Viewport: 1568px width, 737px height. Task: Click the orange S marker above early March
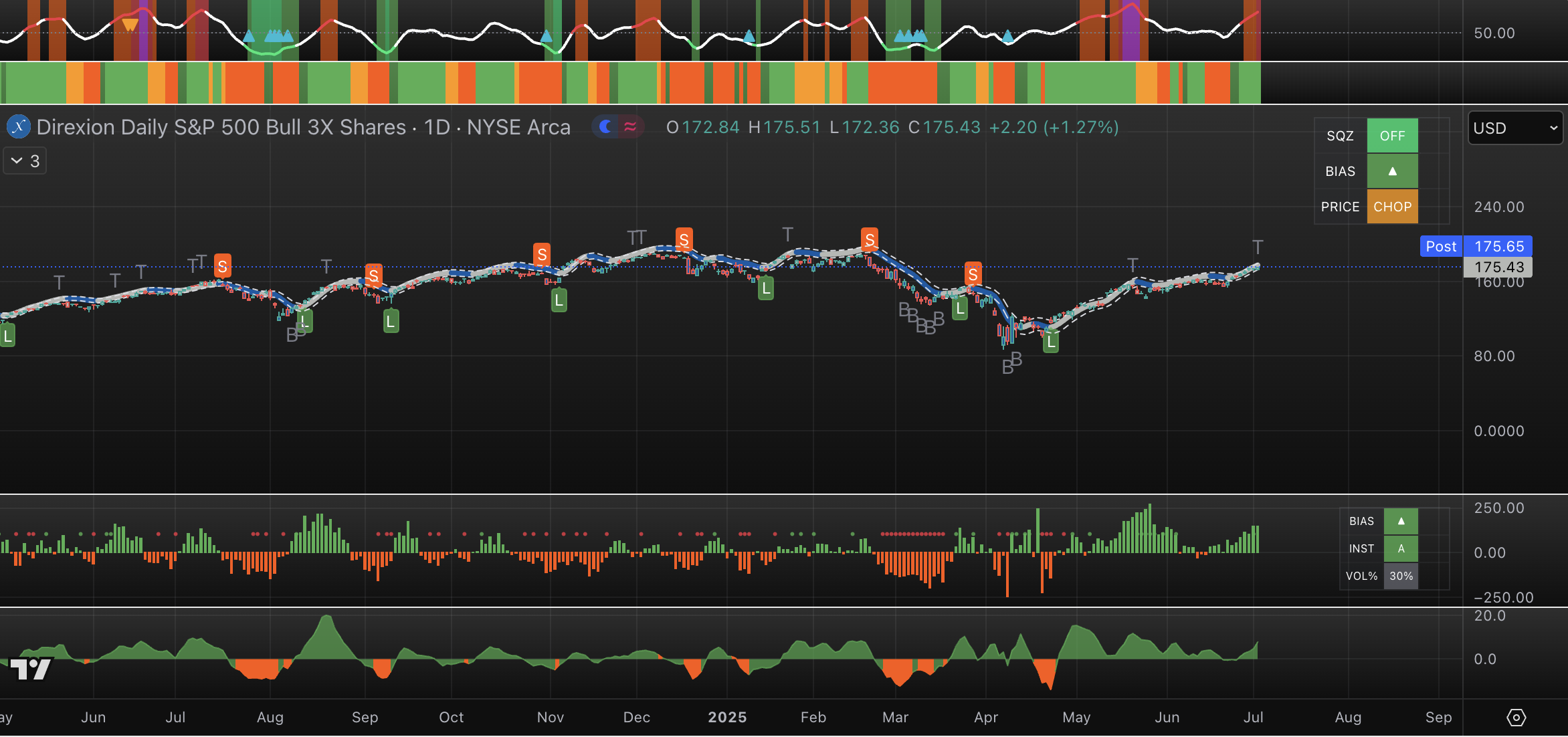[x=869, y=239]
